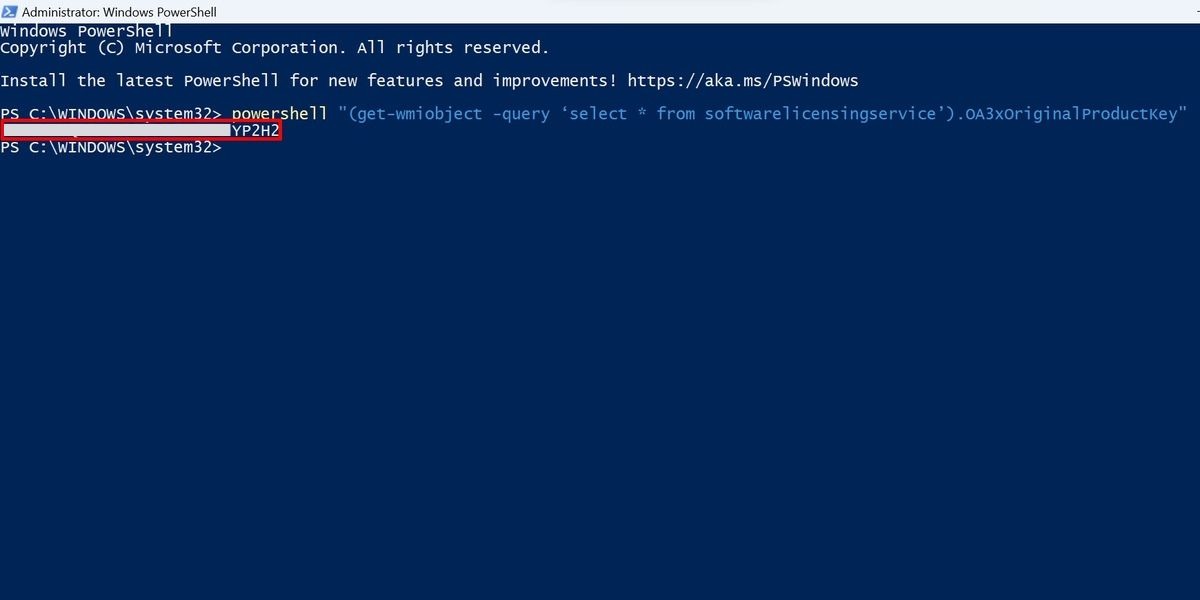Viewport: 1200px width, 600px height.
Task: Click the yellow 'powershell' command word
Action: pos(279,114)
